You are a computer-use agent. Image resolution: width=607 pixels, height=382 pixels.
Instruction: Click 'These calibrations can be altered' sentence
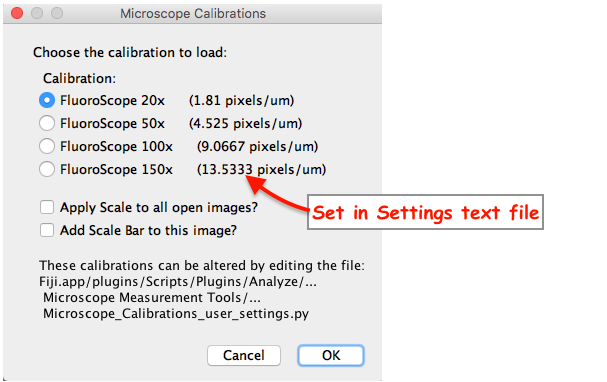pyautogui.click(x=202, y=266)
